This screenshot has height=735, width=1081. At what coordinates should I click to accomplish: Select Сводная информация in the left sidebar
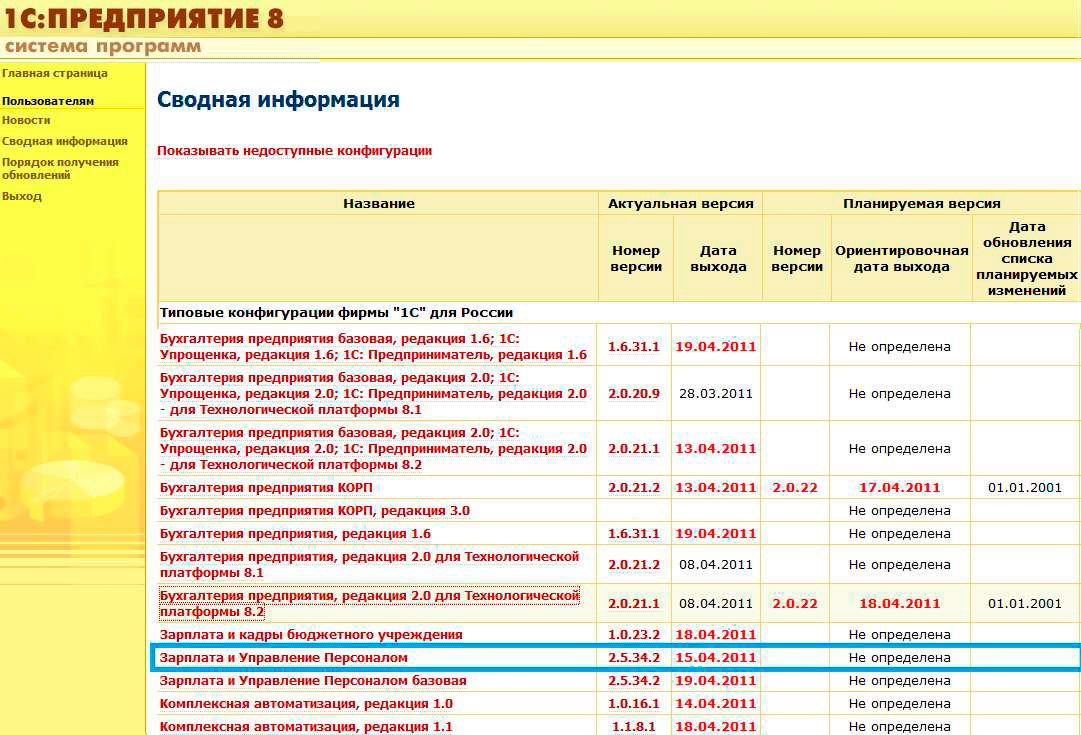point(65,141)
